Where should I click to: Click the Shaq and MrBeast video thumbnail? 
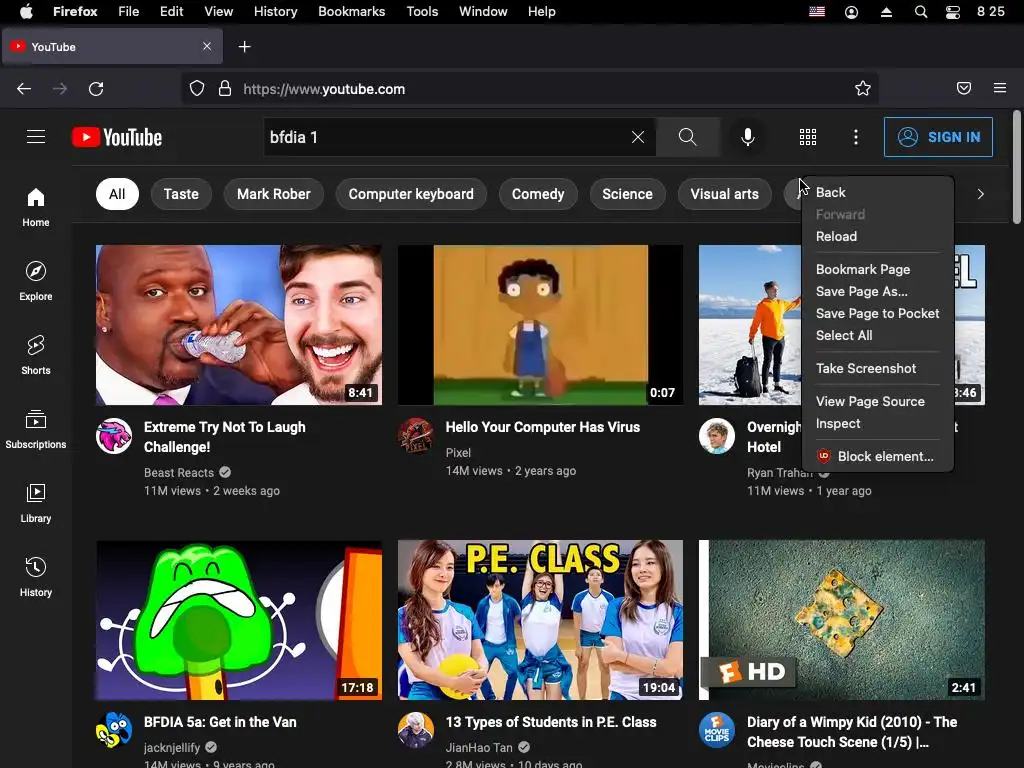[x=239, y=325]
